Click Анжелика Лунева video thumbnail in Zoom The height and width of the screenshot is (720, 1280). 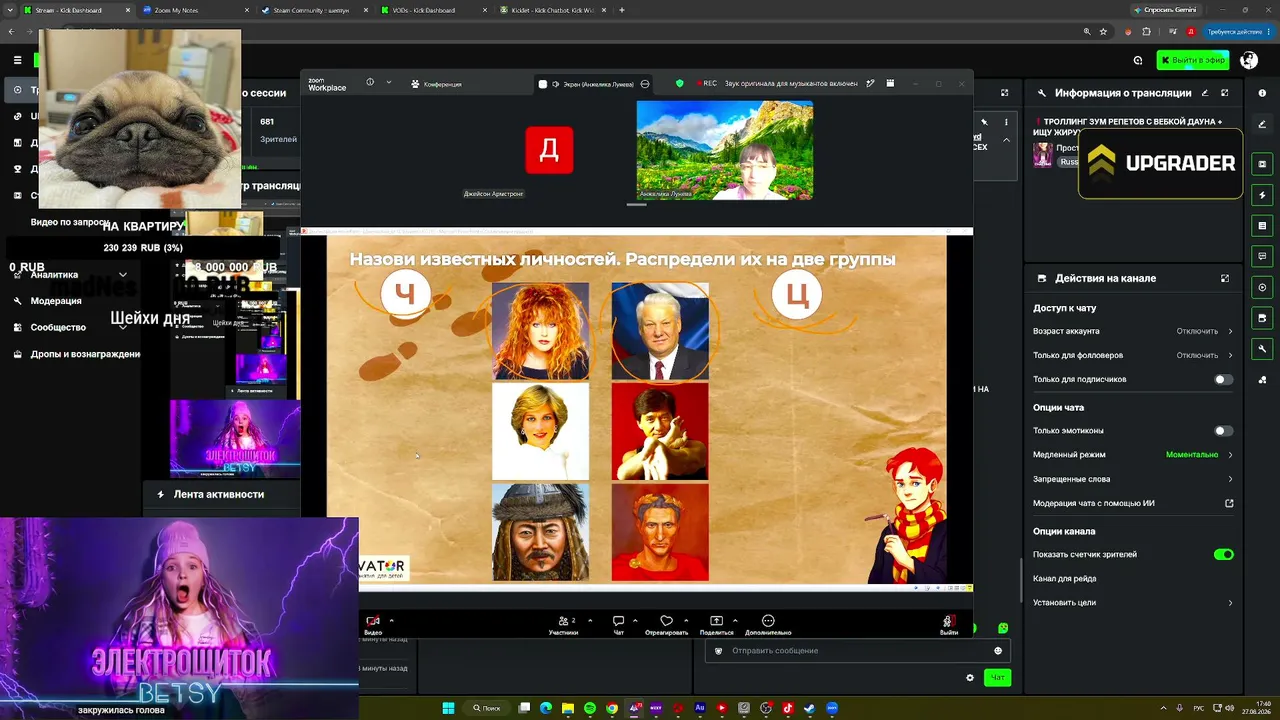tap(725, 150)
